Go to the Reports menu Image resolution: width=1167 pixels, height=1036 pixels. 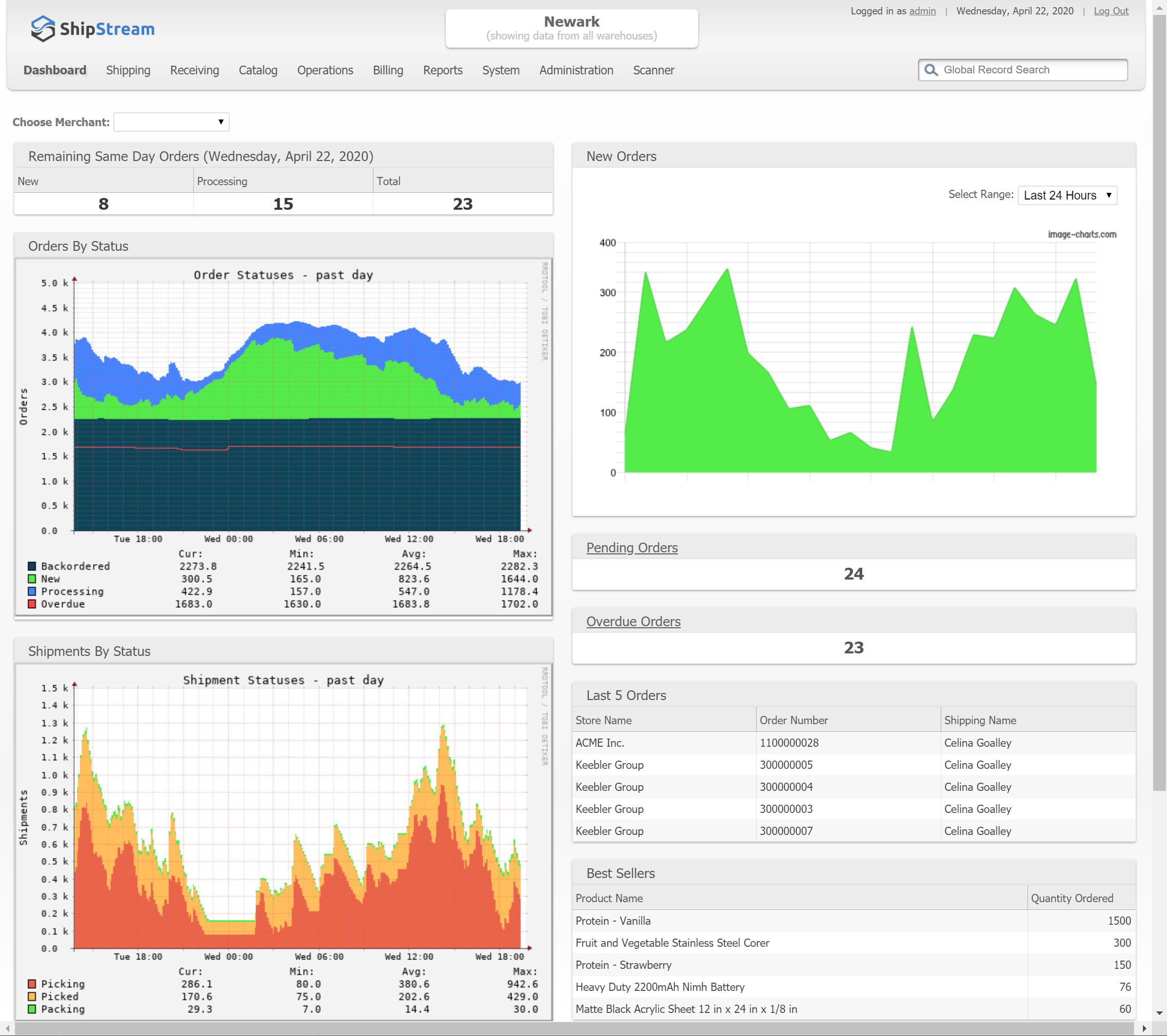tap(443, 70)
